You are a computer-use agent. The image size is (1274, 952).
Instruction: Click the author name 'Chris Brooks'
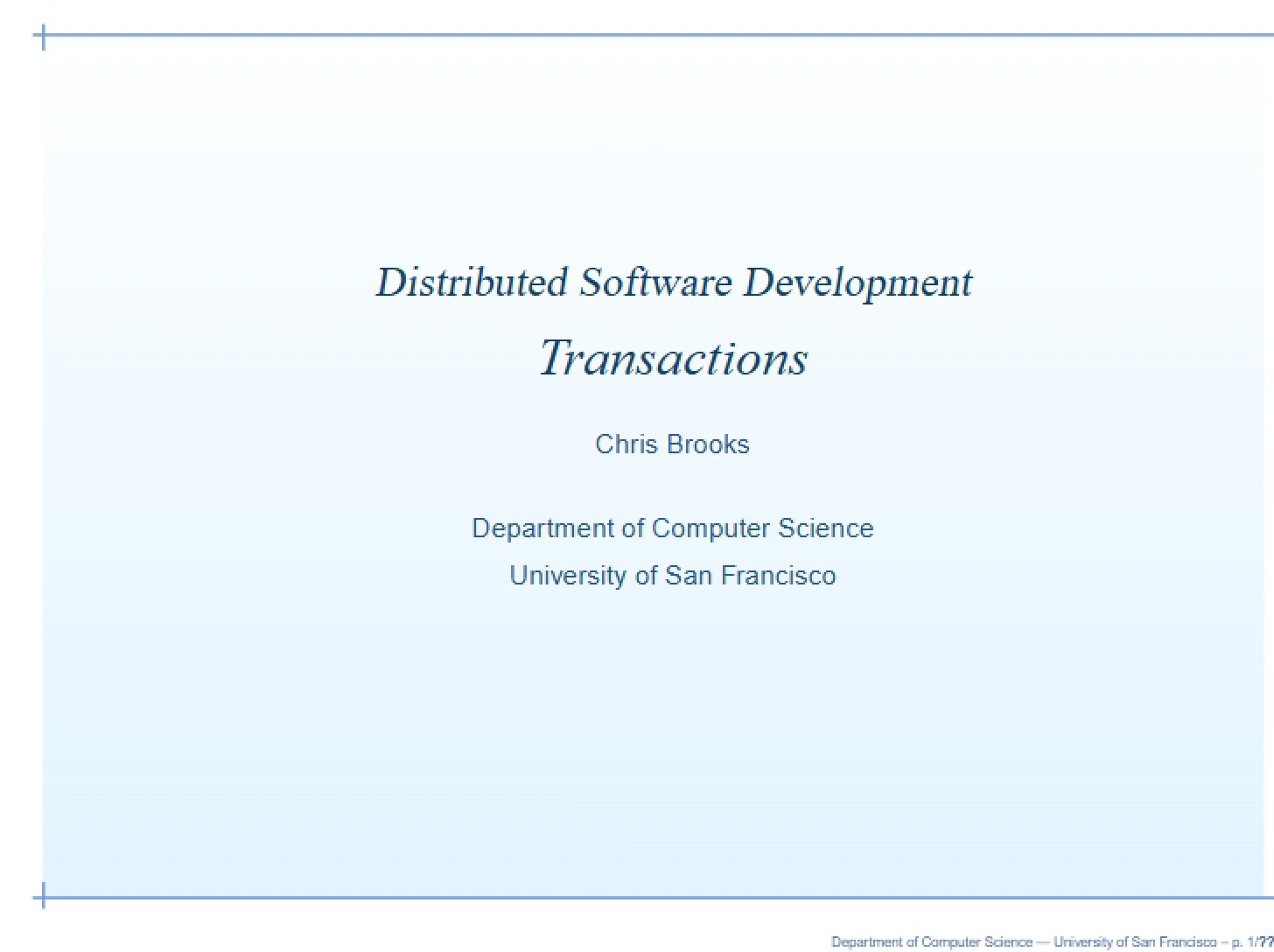click(672, 444)
